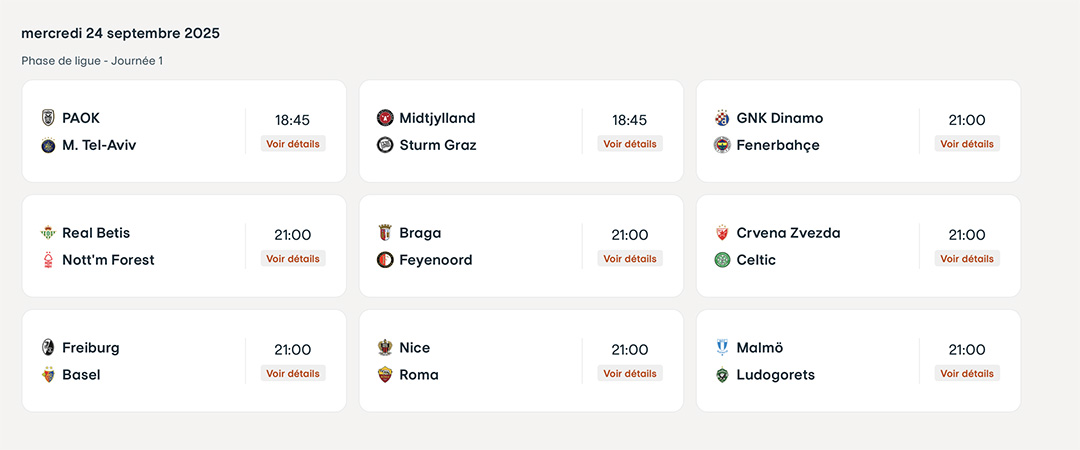Click the Nott'm Forest crest icon
1080x450 pixels.
coord(48,260)
